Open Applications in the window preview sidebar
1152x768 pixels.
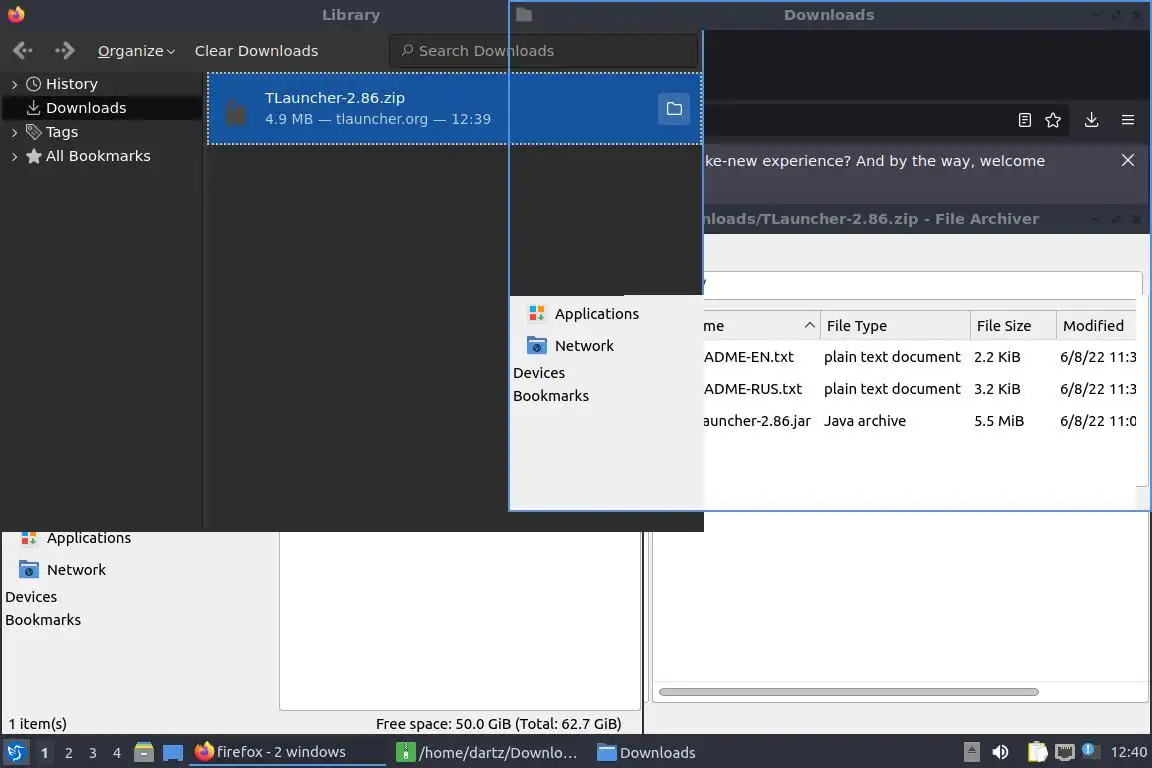(583, 314)
